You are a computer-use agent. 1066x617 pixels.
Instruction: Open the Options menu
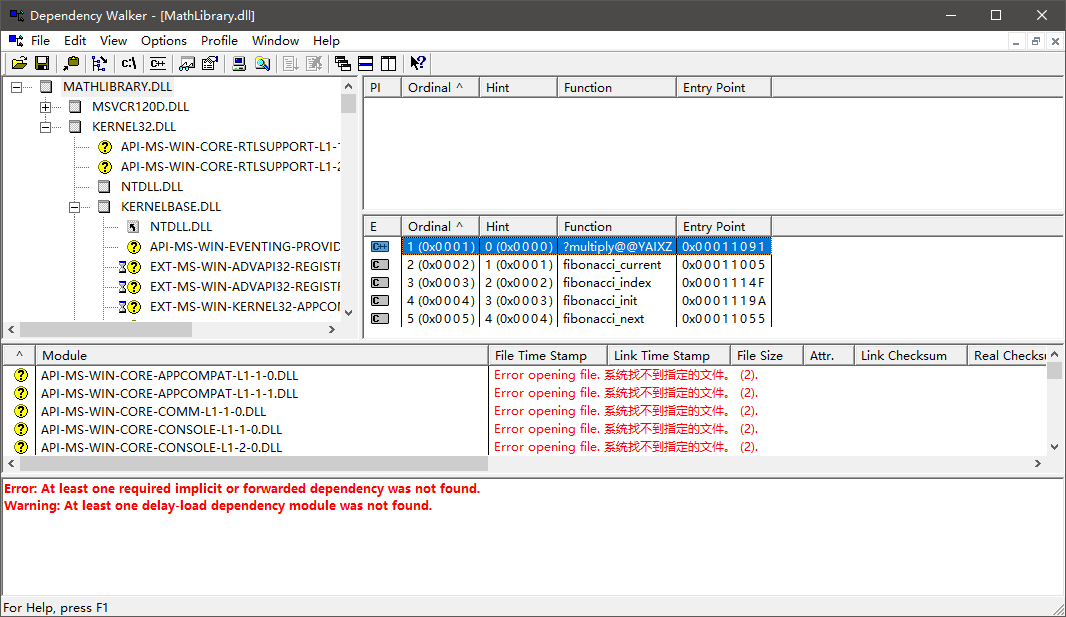click(x=164, y=41)
